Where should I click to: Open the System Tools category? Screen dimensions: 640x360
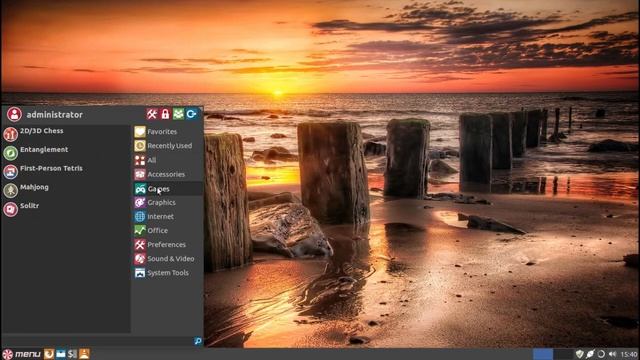click(168, 273)
